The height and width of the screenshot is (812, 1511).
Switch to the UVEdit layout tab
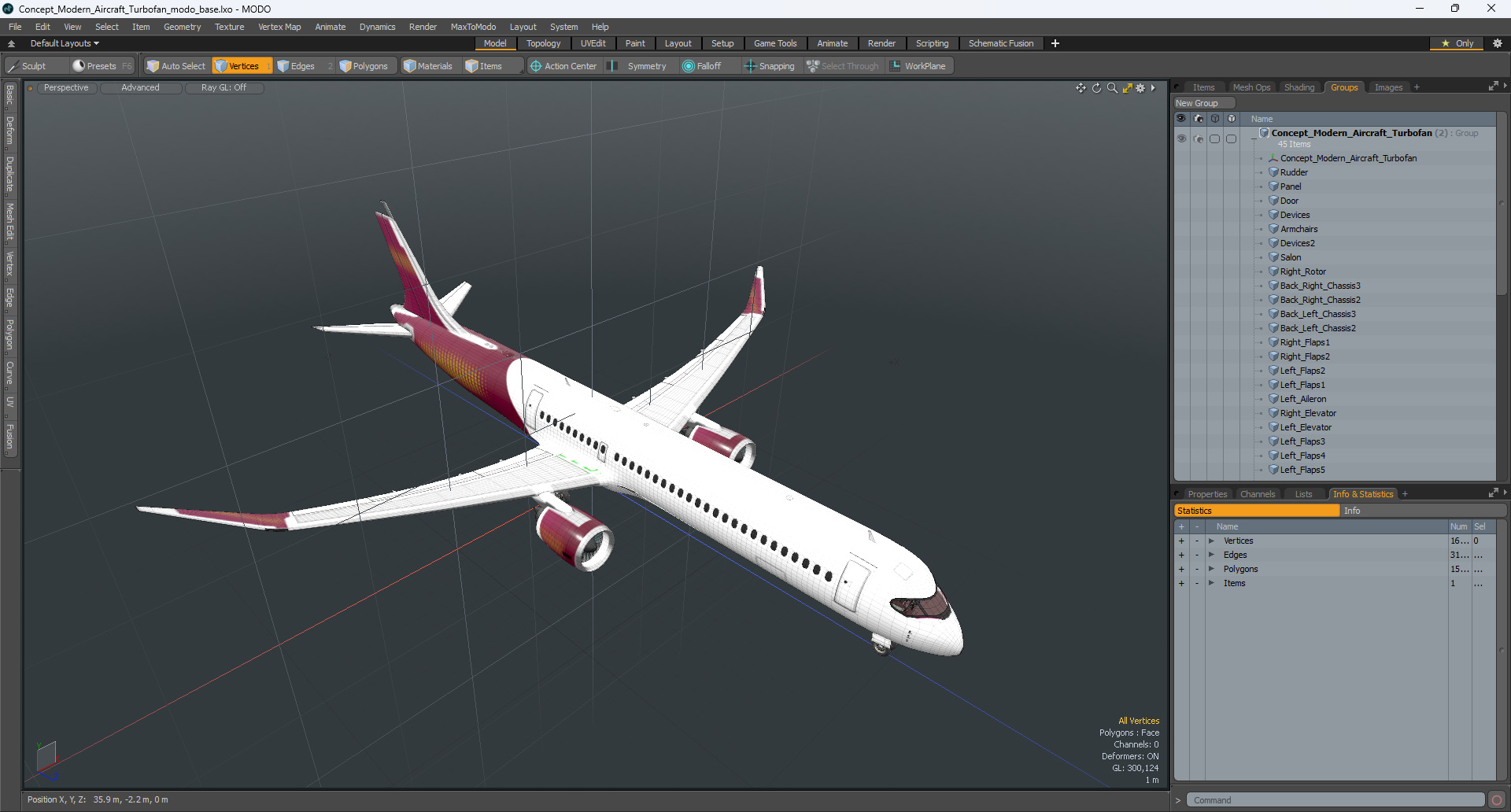593,43
